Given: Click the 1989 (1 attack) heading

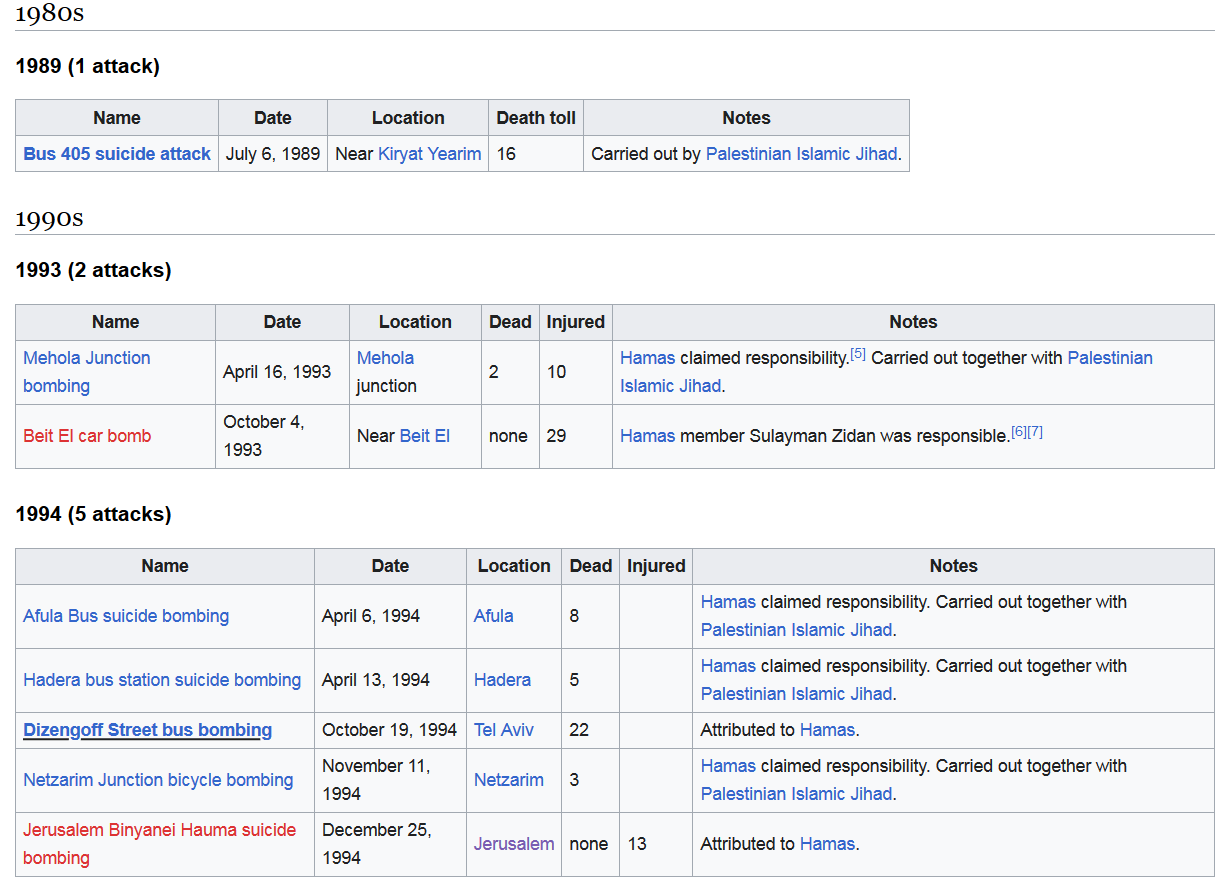Looking at the screenshot, I should (88, 67).
